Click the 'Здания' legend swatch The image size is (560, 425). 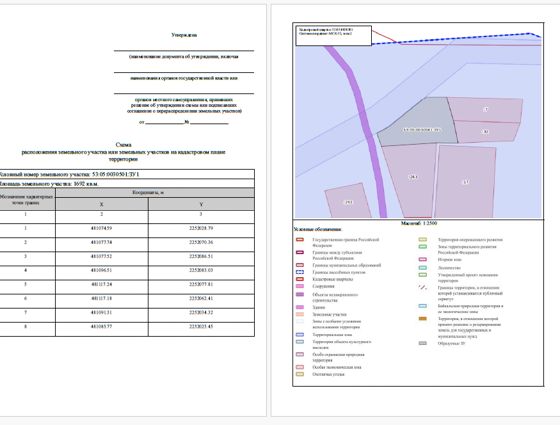[300, 307]
